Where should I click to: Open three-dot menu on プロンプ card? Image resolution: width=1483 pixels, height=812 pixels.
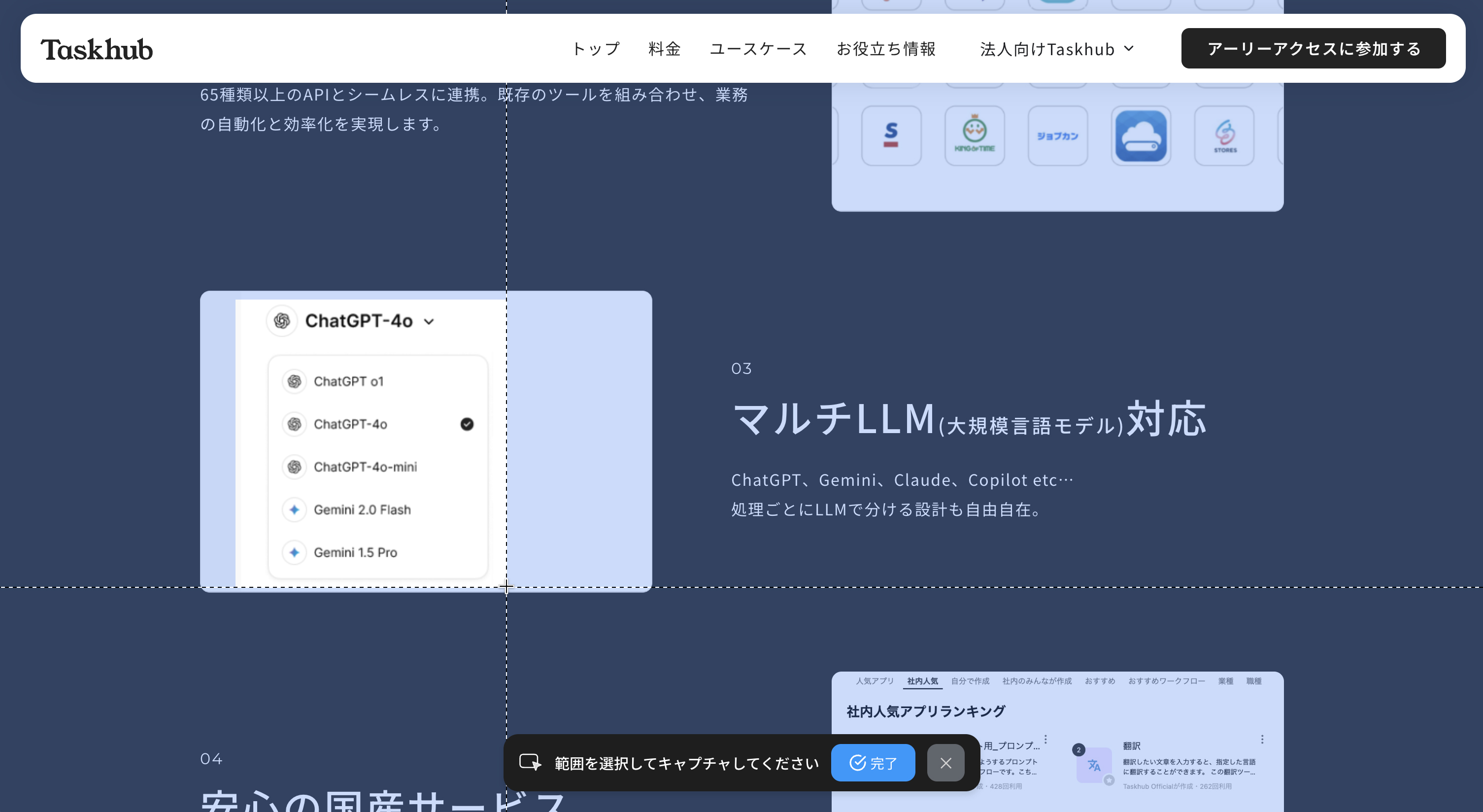click(1045, 739)
